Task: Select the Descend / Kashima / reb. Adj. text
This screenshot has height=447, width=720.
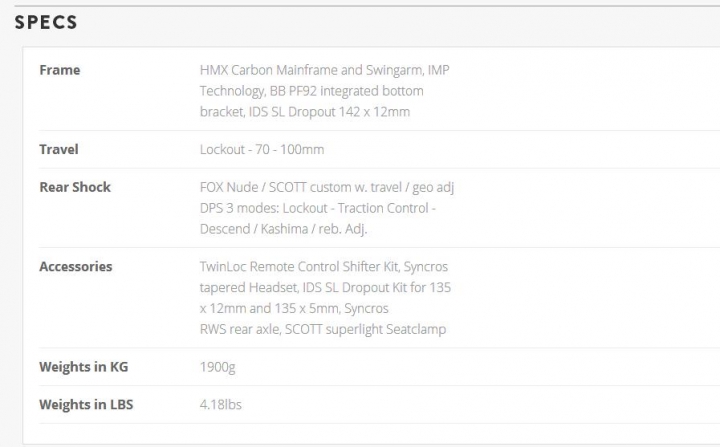Action: point(283,229)
